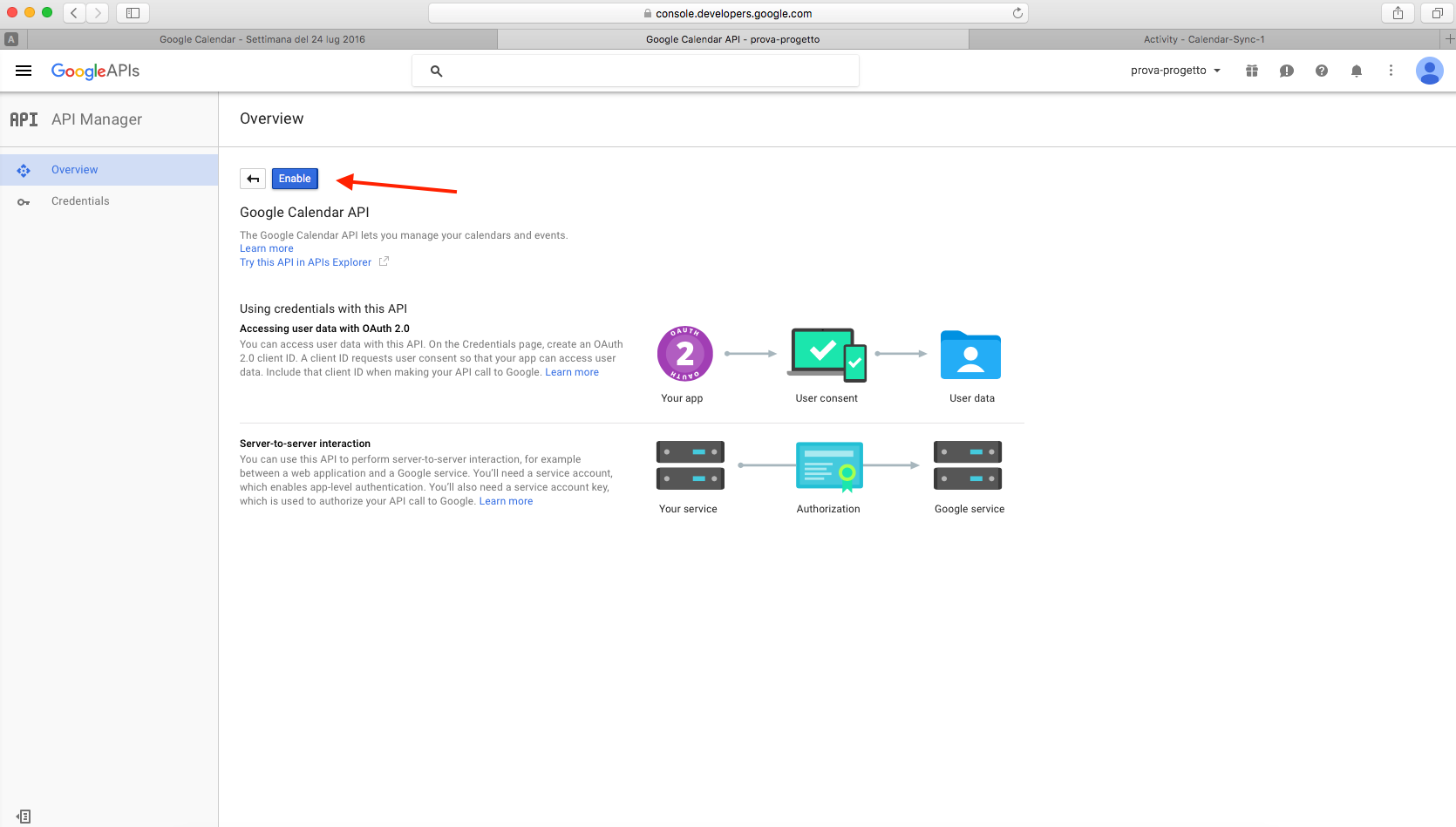1456x827 pixels.
Task: Click the external link icon beside APIs Explorer
Action: pos(384,261)
